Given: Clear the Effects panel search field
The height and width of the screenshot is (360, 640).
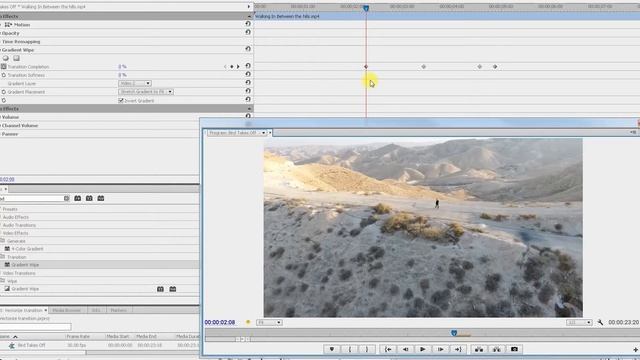Looking at the screenshot, I should pos(67,198).
